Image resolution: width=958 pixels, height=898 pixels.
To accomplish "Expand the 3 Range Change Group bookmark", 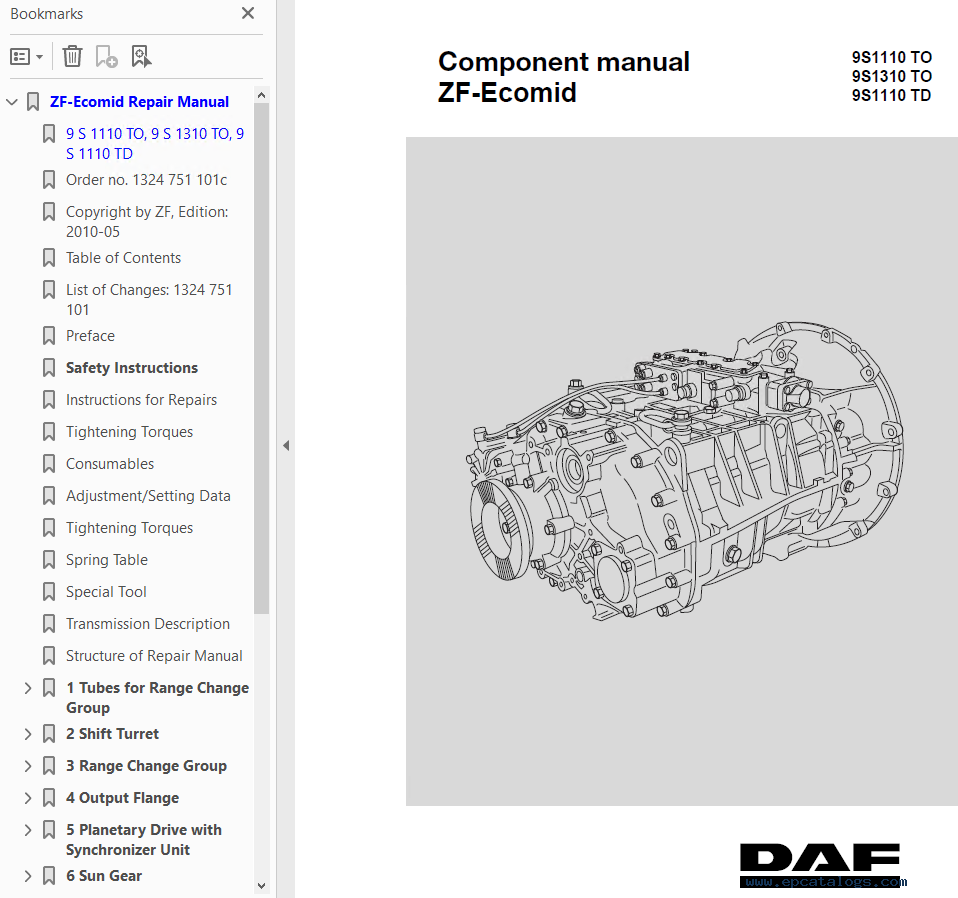I will (x=27, y=766).
